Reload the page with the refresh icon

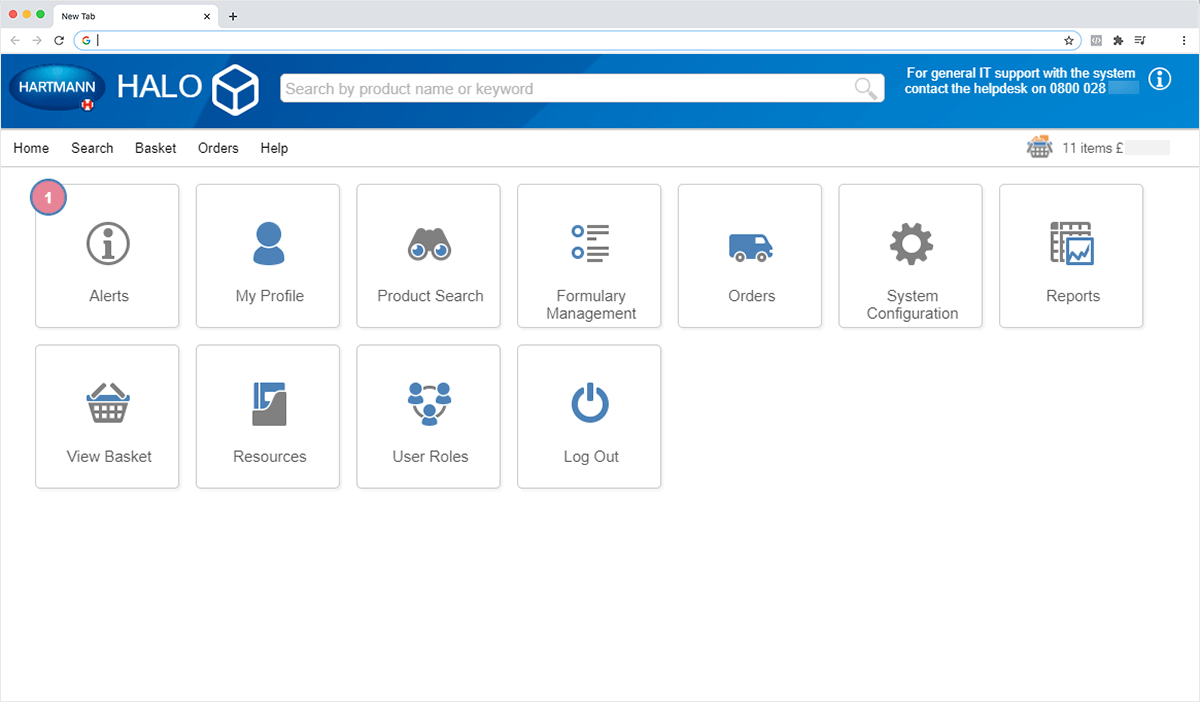click(59, 40)
